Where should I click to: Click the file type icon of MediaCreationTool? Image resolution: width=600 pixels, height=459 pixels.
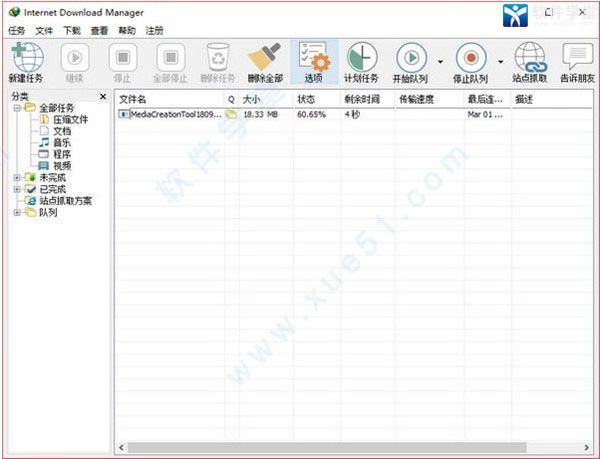point(124,114)
